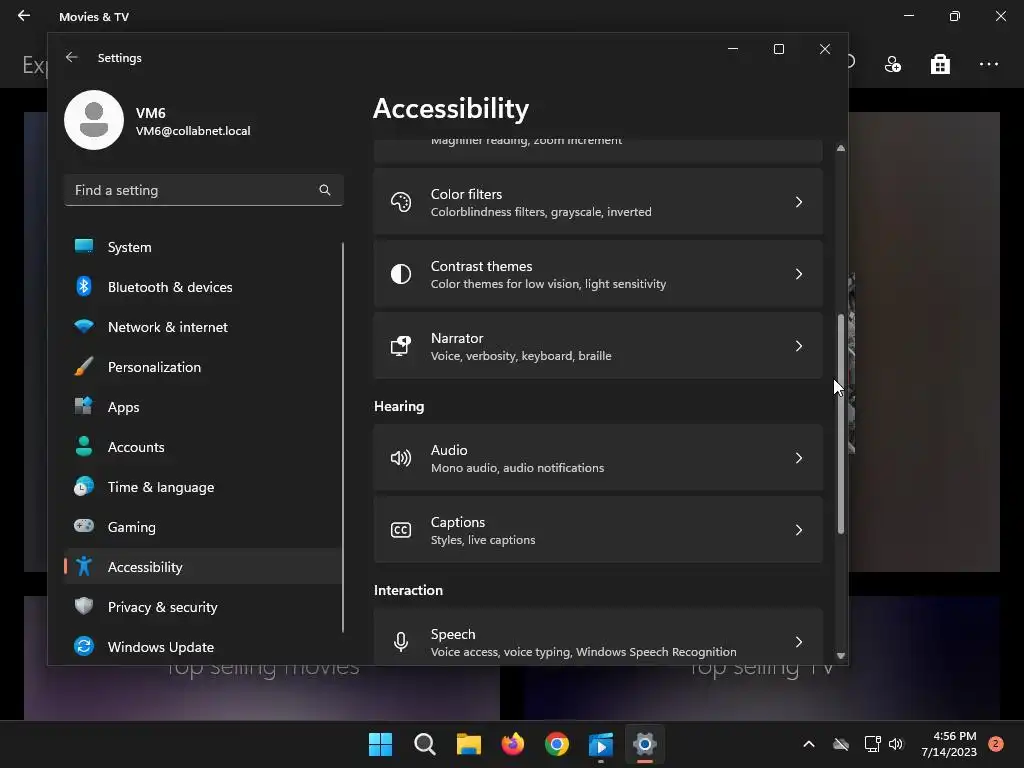
Task: Open Windows Start menu
Action: tap(380, 744)
